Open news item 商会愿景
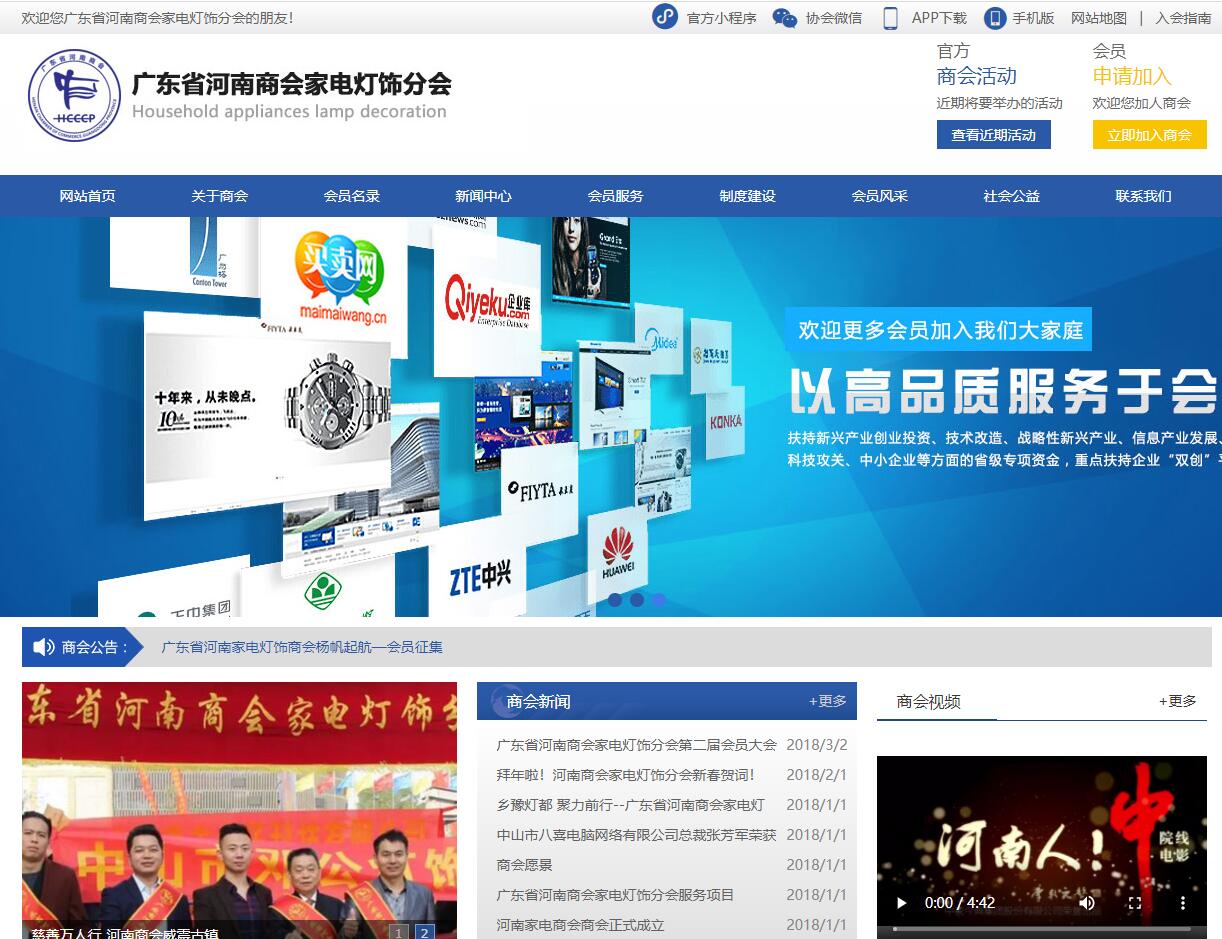Image resolution: width=1222 pixels, height=939 pixels. tap(524, 865)
